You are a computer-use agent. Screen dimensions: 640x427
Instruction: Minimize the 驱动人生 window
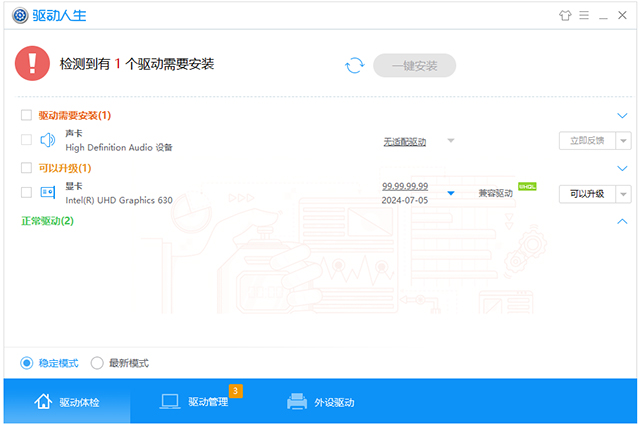pos(603,16)
